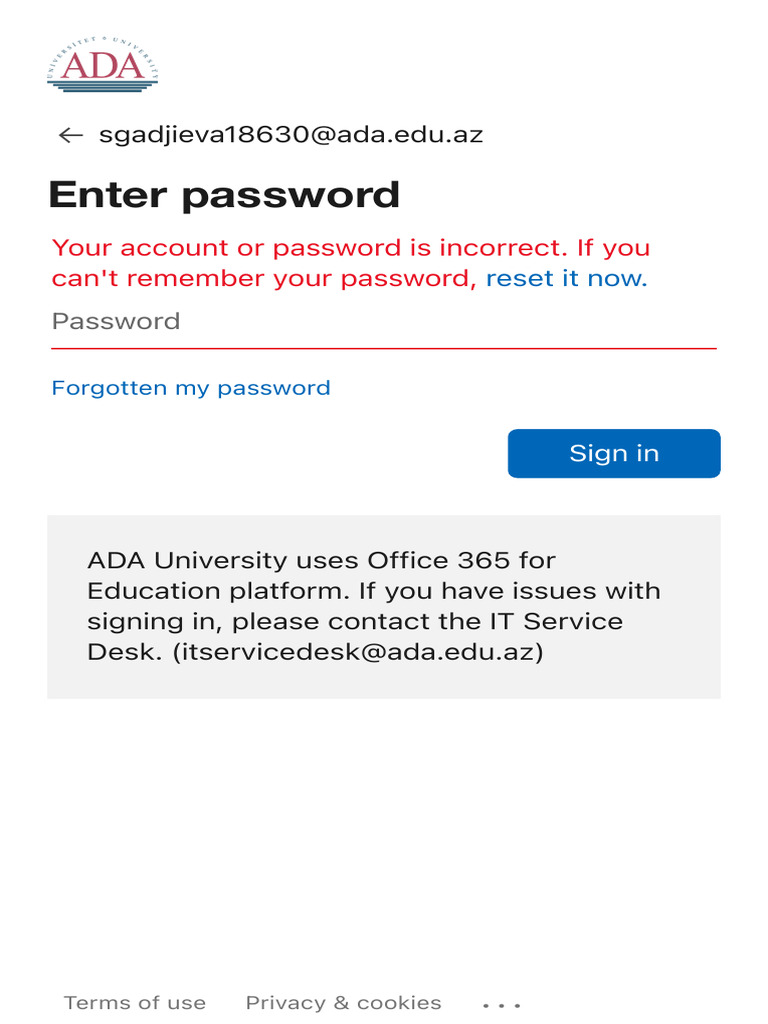Click the ADA University logo
This screenshot has height=1024, width=768.
tap(103, 65)
